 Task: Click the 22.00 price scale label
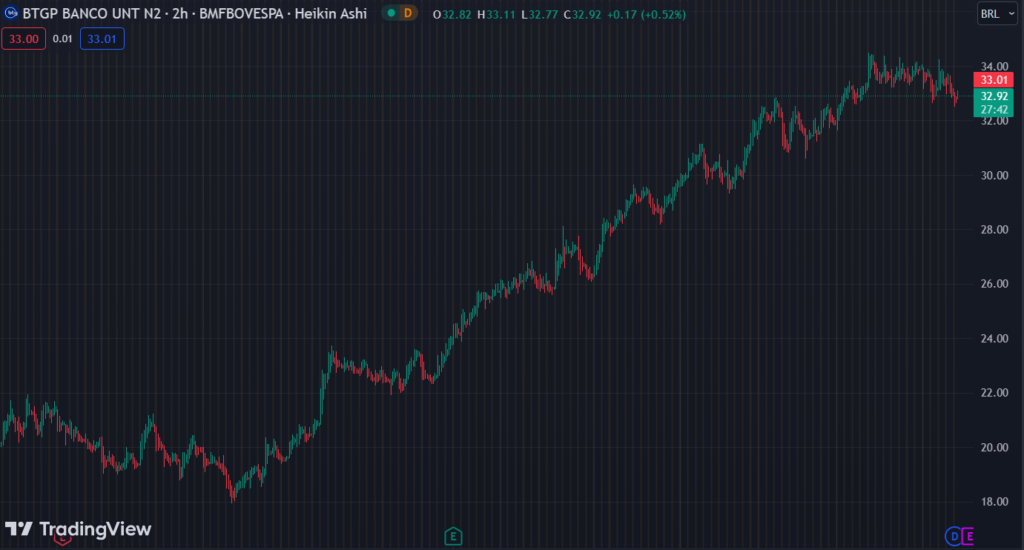[x=994, y=393]
